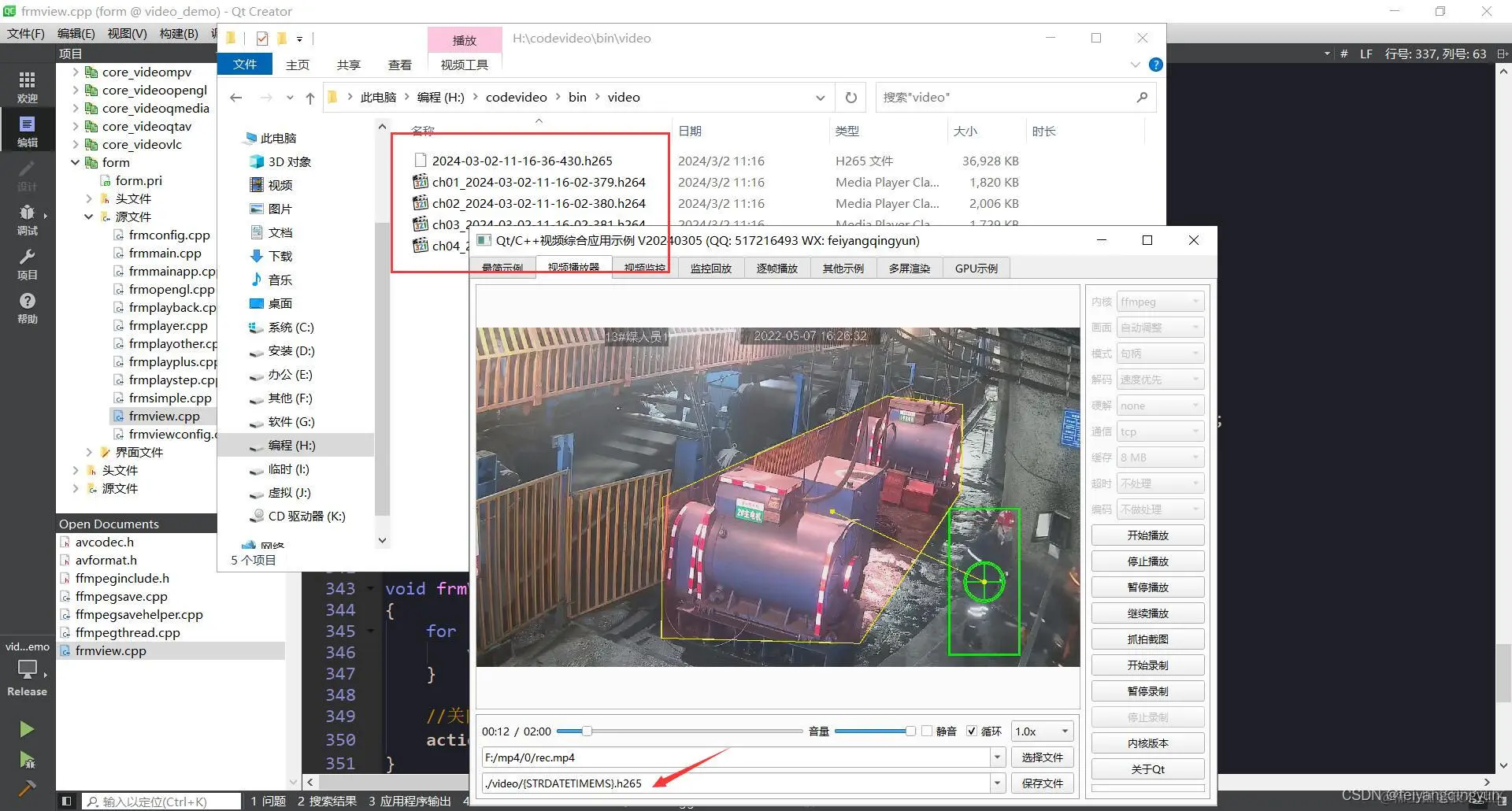Click the About Qt button
The width and height of the screenshot is (1512, 811).
click(1147, 769)
